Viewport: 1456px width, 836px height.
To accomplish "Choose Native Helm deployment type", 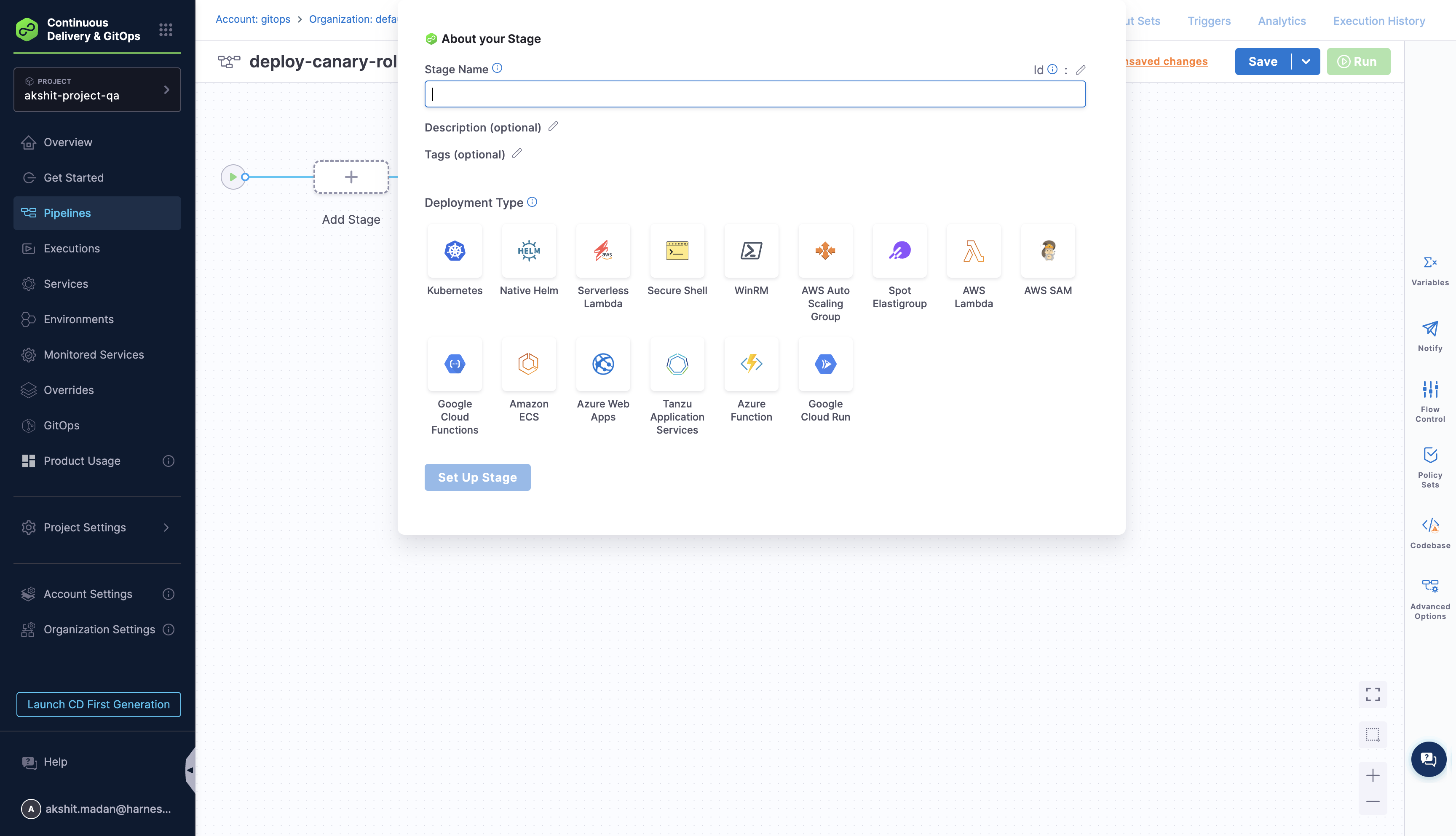I will [x=529, y=251].
